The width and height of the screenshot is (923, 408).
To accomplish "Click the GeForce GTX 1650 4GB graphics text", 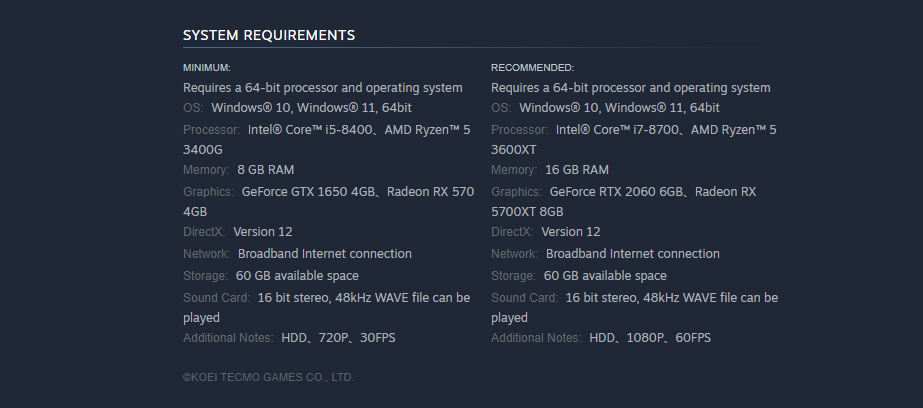I will [308, 192].
